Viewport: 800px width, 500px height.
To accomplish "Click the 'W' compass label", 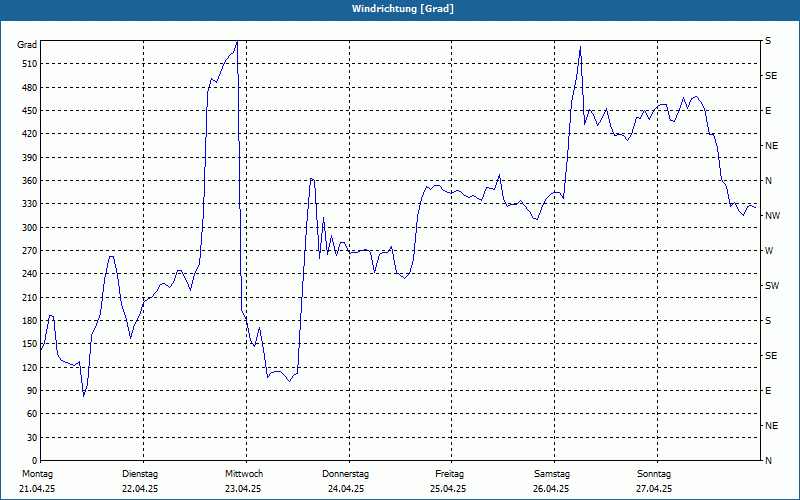I will click(x=769, y=251).
